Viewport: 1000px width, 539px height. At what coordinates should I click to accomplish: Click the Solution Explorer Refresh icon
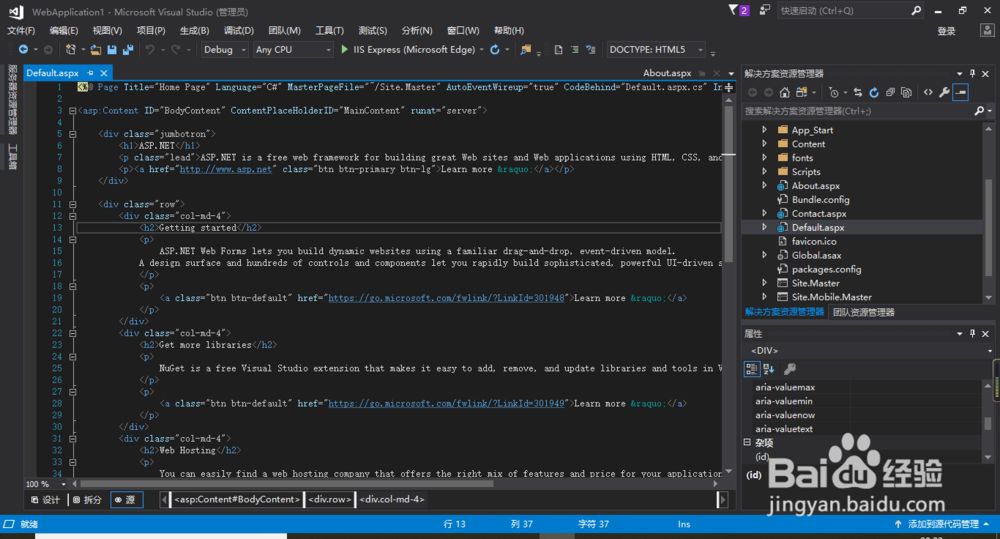click(874, 92)
